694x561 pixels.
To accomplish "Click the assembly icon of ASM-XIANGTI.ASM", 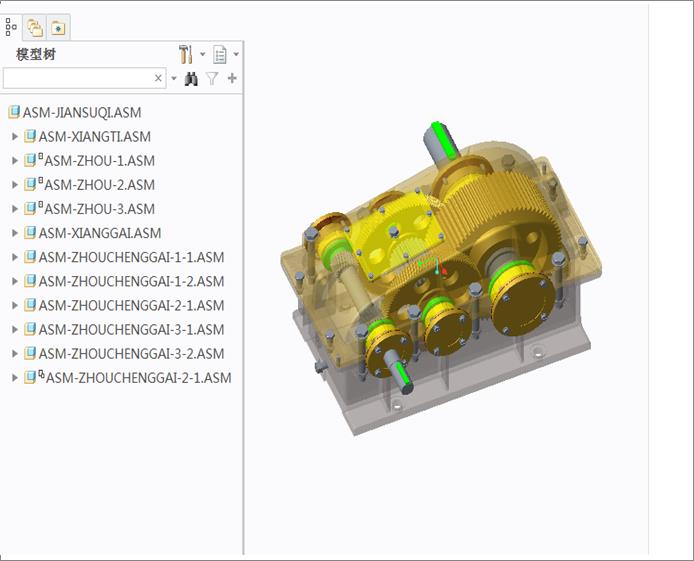I will click(30, 136).
